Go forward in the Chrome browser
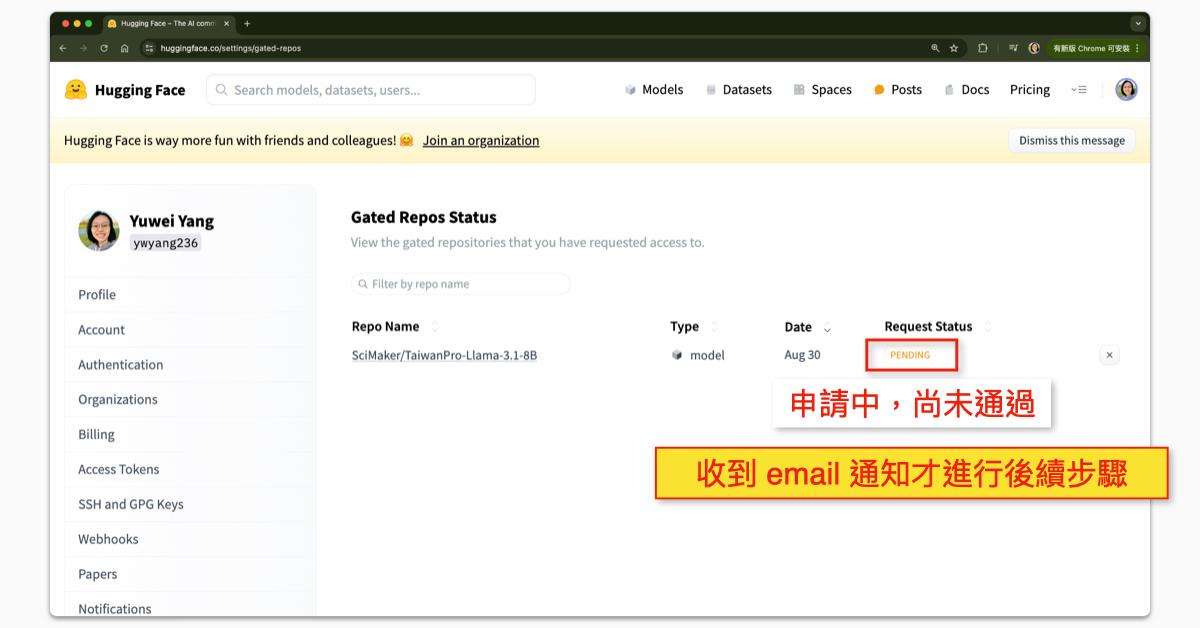The height and width of the screenshot is (628, 1200). pyautogui.click(x=84, y=48)
